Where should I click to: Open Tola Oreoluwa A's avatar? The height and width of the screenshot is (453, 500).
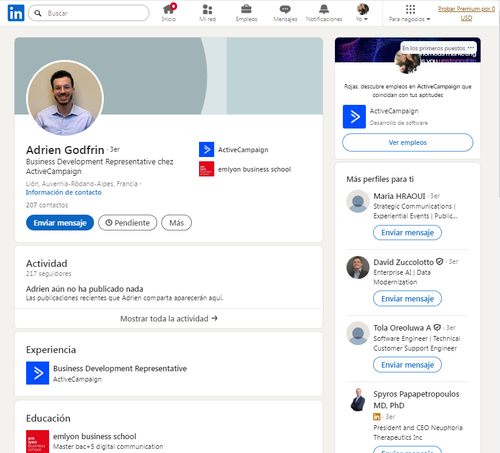[358, 333]
